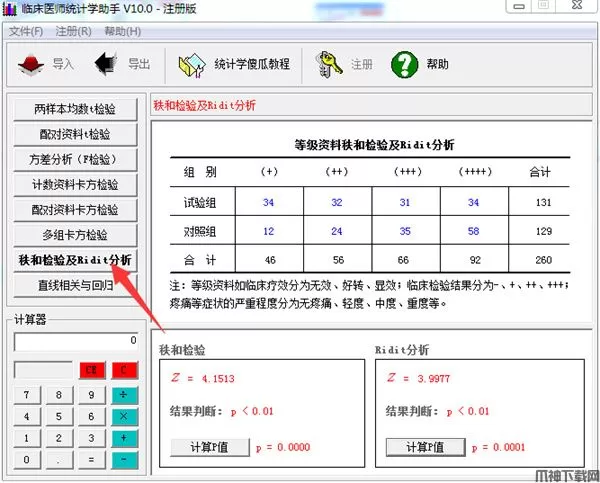
Task: Open the 文件(F) menu
Action: tap(26, 31)
